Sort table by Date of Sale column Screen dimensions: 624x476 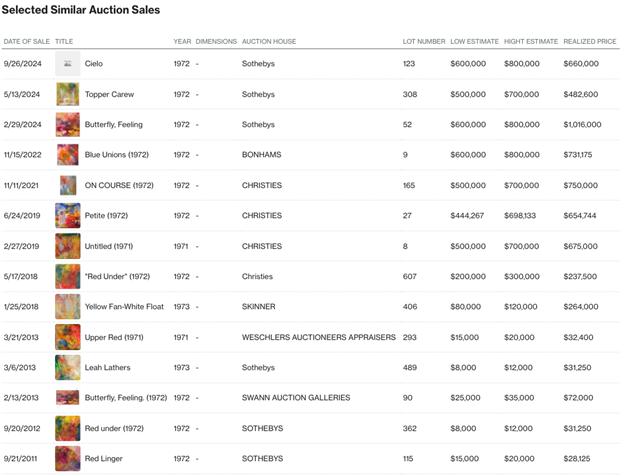tap(27, 42)
